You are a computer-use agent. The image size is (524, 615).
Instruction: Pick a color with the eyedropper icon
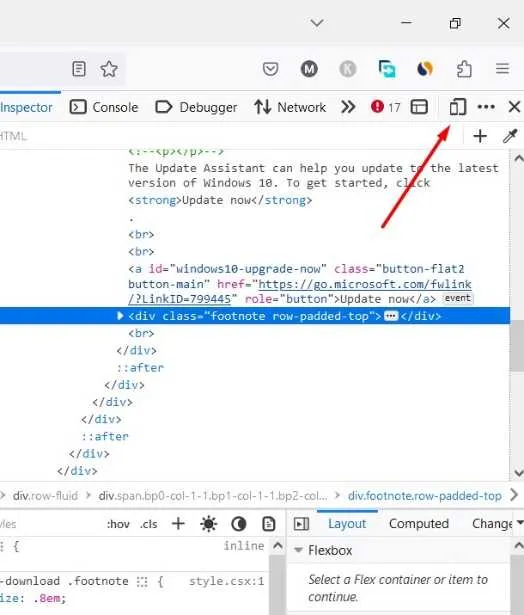tap(510, 136)
